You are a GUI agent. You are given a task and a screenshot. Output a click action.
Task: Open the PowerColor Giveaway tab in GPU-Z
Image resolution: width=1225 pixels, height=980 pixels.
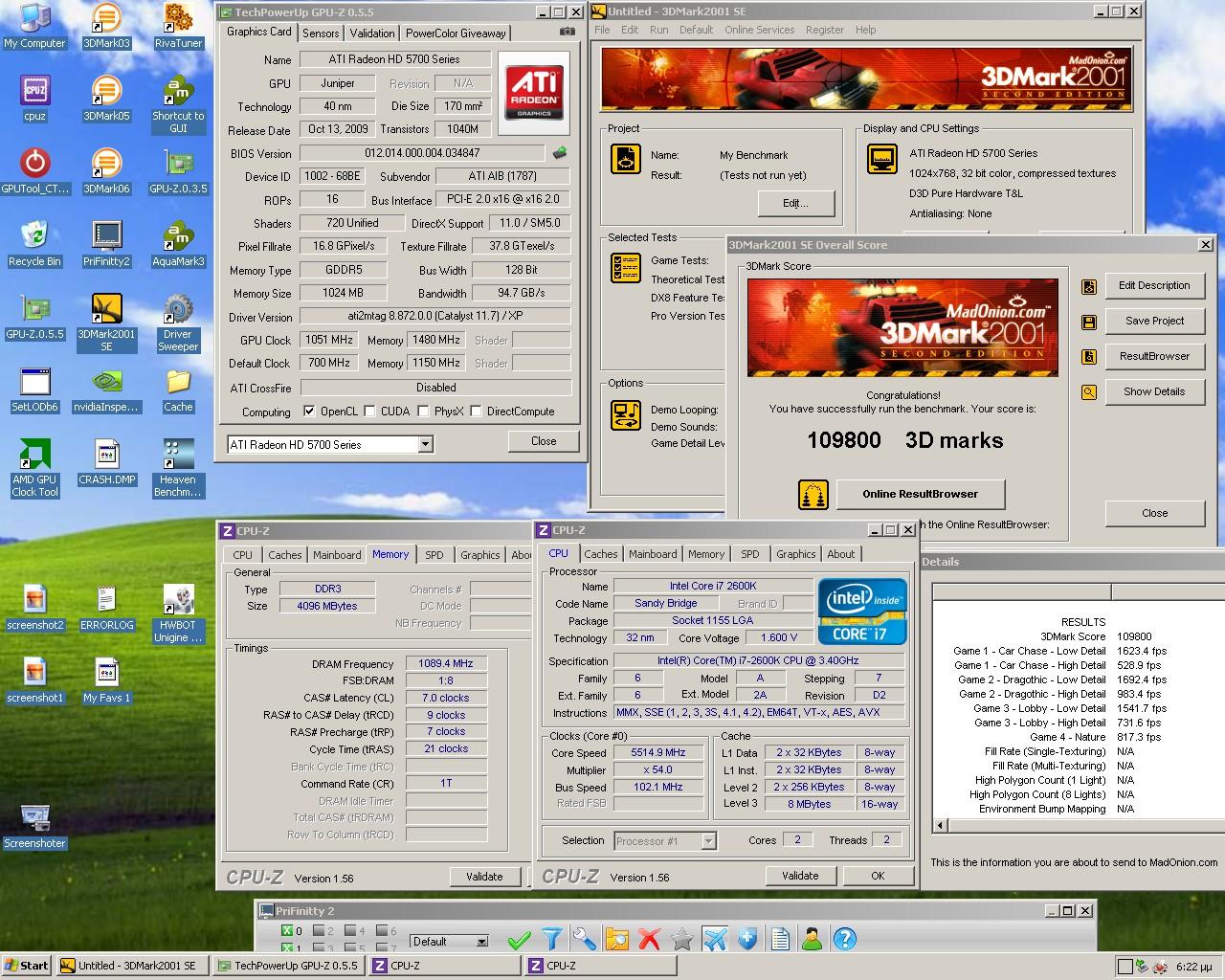456,33
